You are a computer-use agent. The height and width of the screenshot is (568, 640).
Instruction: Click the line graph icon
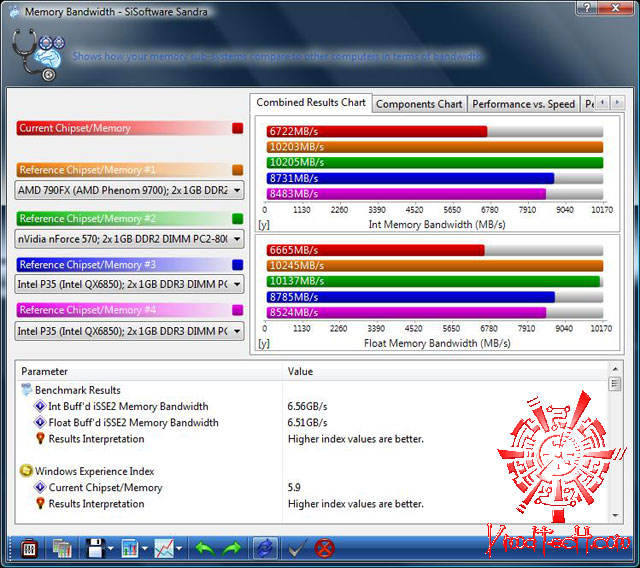164,549
